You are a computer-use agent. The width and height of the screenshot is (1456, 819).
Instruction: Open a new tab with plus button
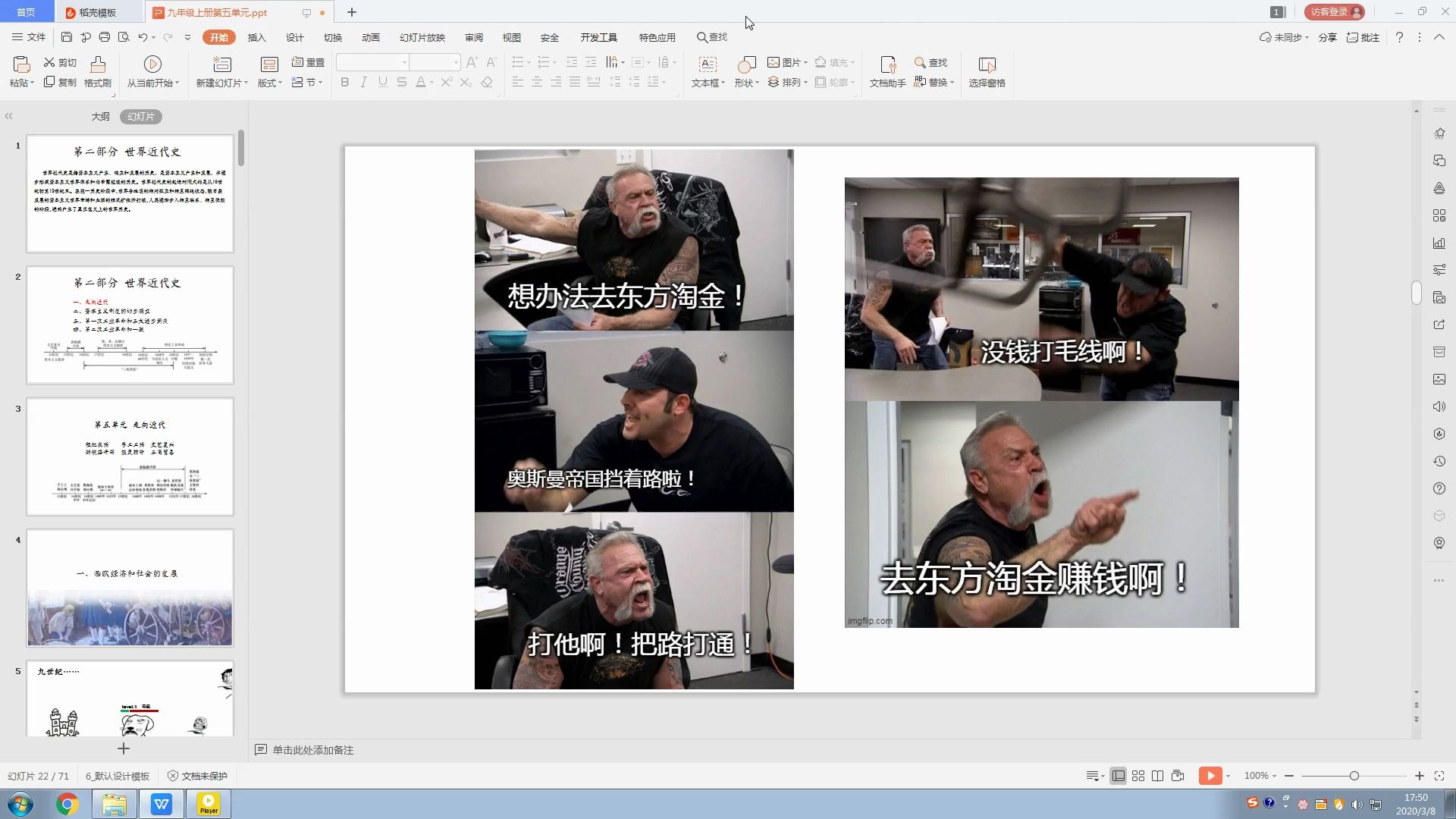point(352,12)
